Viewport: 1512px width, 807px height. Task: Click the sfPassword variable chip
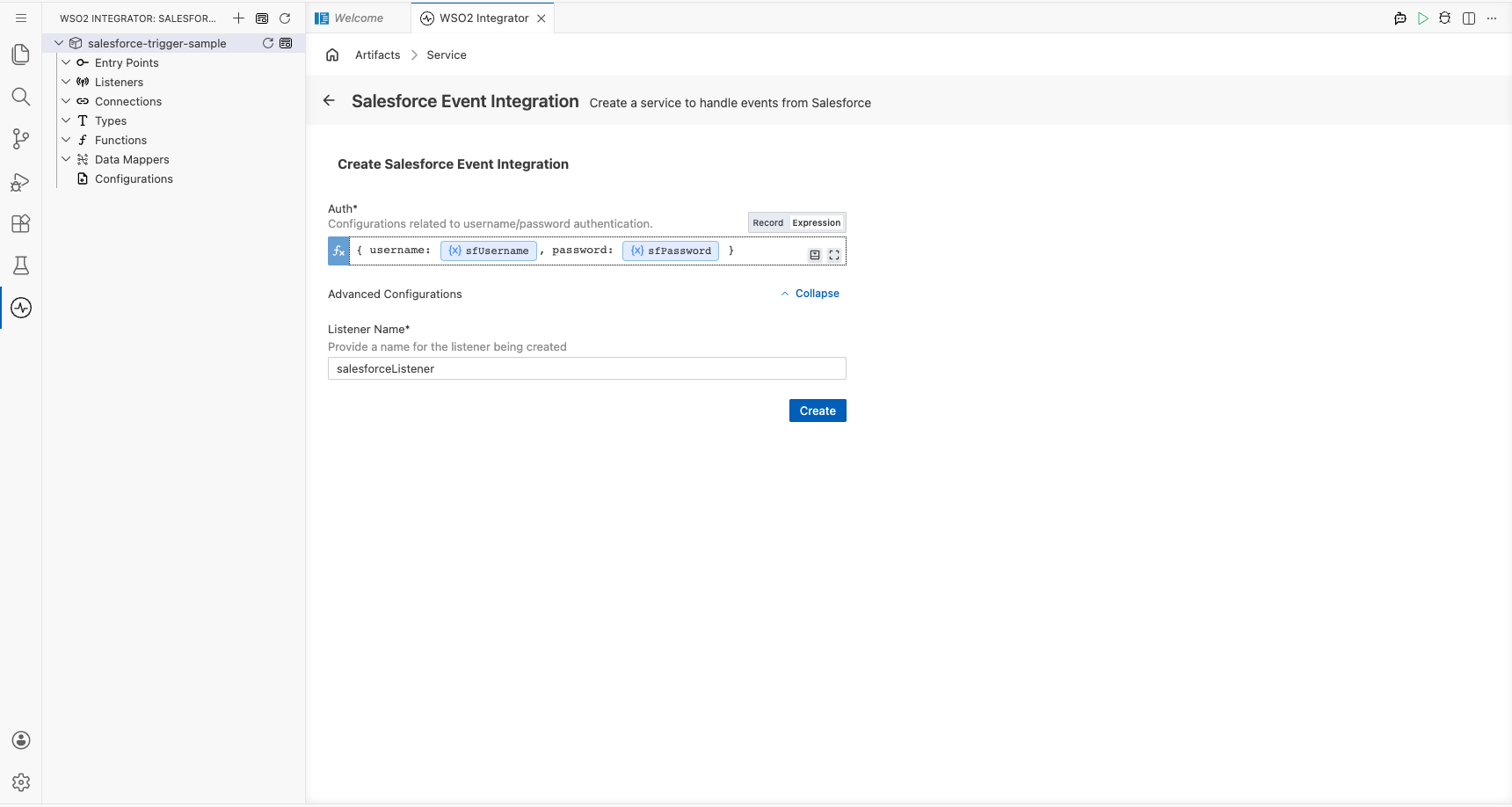(671, 251)
